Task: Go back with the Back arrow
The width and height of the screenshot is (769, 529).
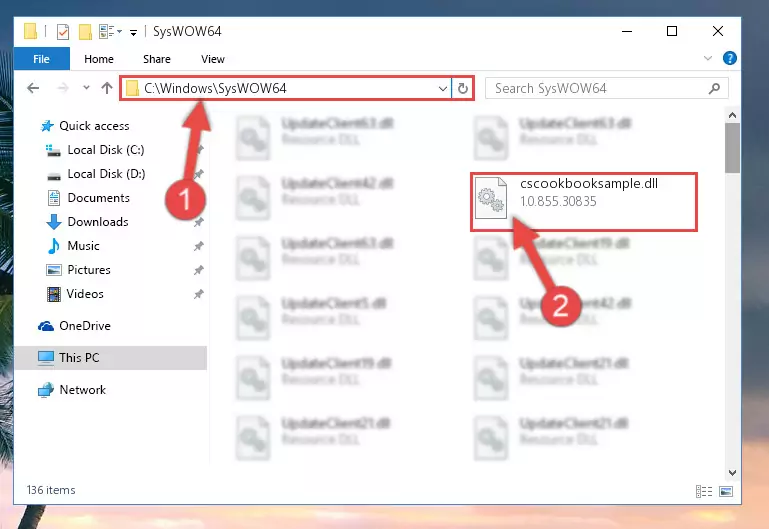Action: (33, 88)
